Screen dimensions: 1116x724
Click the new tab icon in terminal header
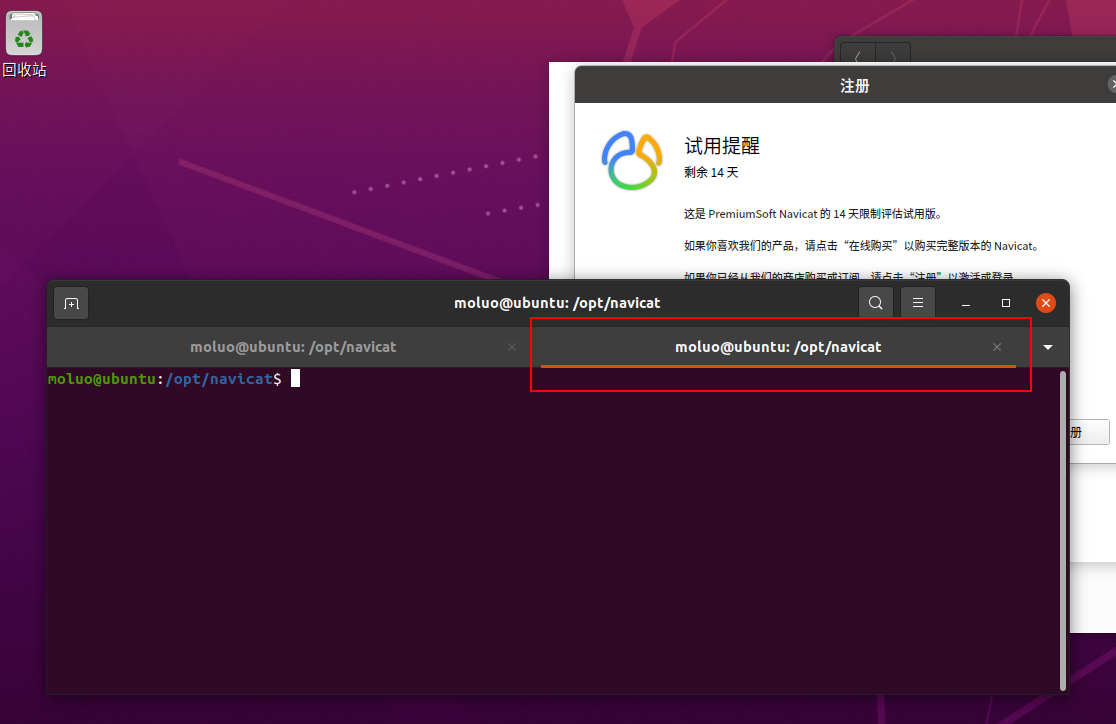[x=71, y=303]
